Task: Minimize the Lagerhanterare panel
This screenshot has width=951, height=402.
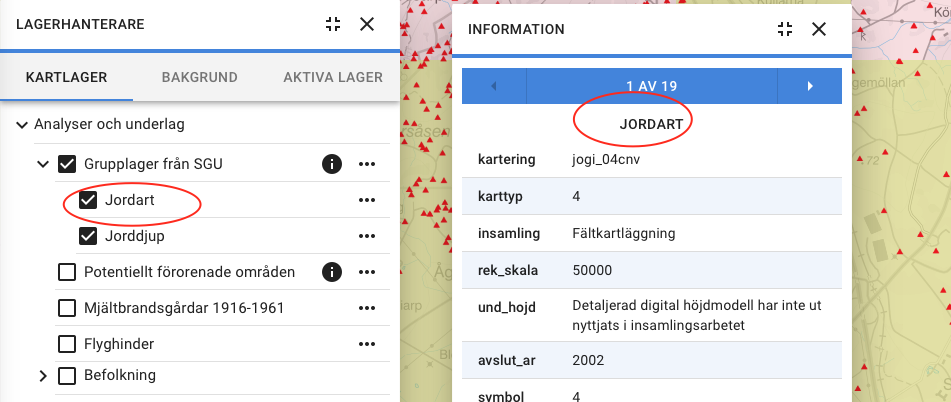Action: 333,24
